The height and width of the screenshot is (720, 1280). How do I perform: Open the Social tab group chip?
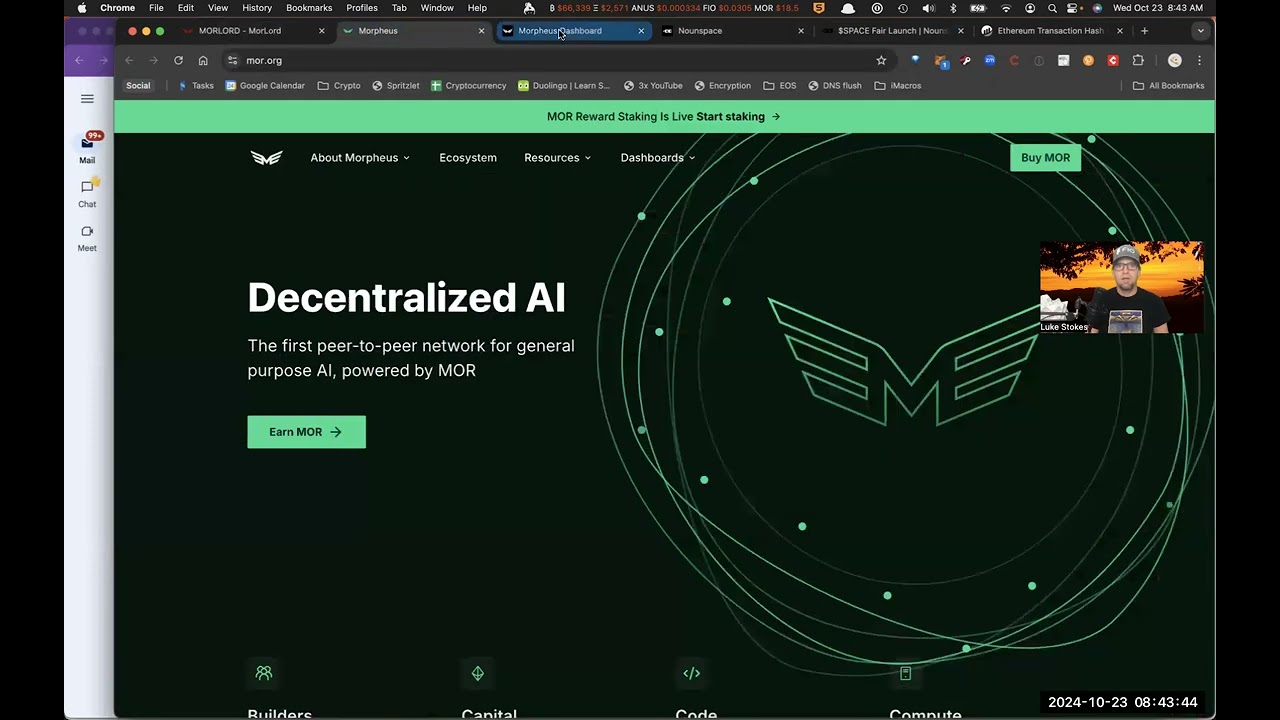(x=138, y=86)
